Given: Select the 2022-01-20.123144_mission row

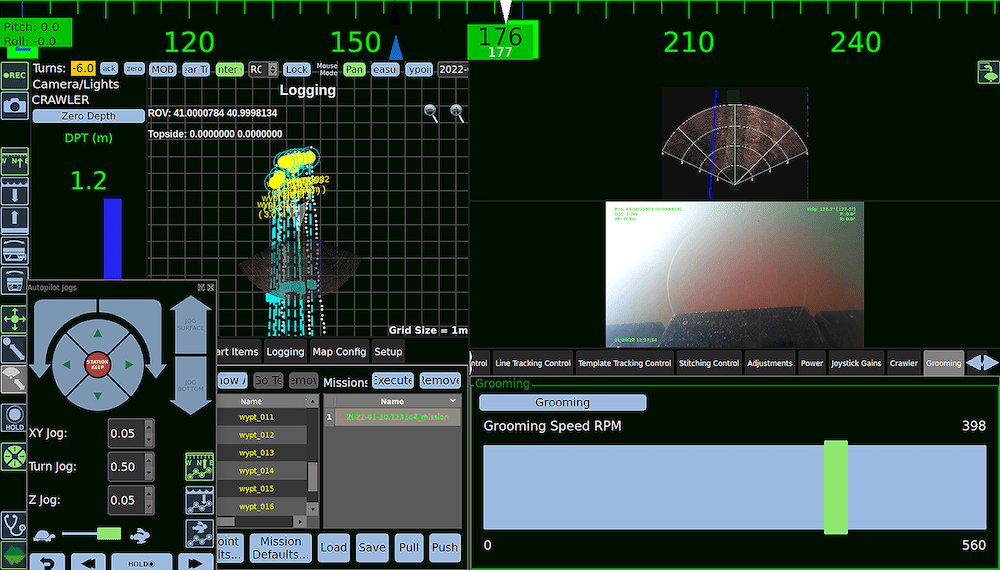Looking at the screenshot, I should tap(397, 417).
